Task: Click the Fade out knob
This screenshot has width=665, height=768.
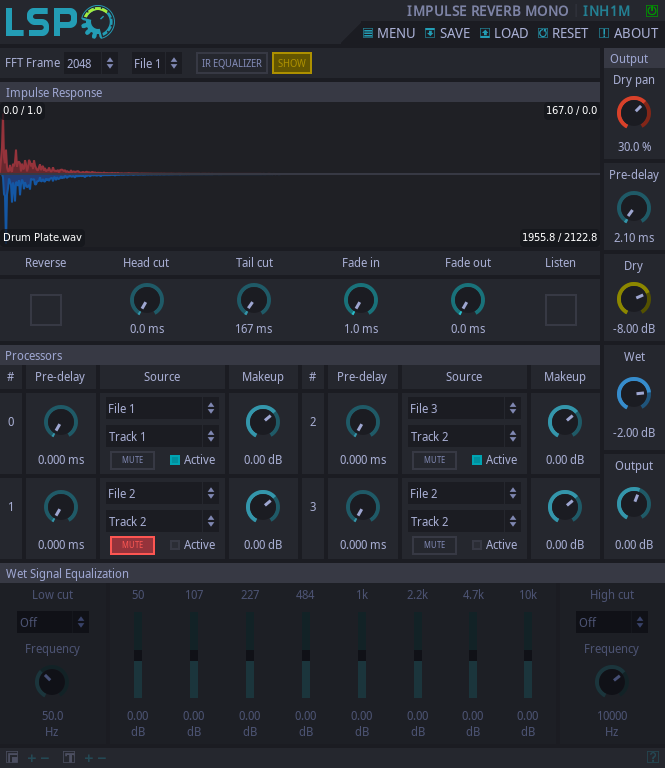Action: pyautogui.click(x=468, y=300)
